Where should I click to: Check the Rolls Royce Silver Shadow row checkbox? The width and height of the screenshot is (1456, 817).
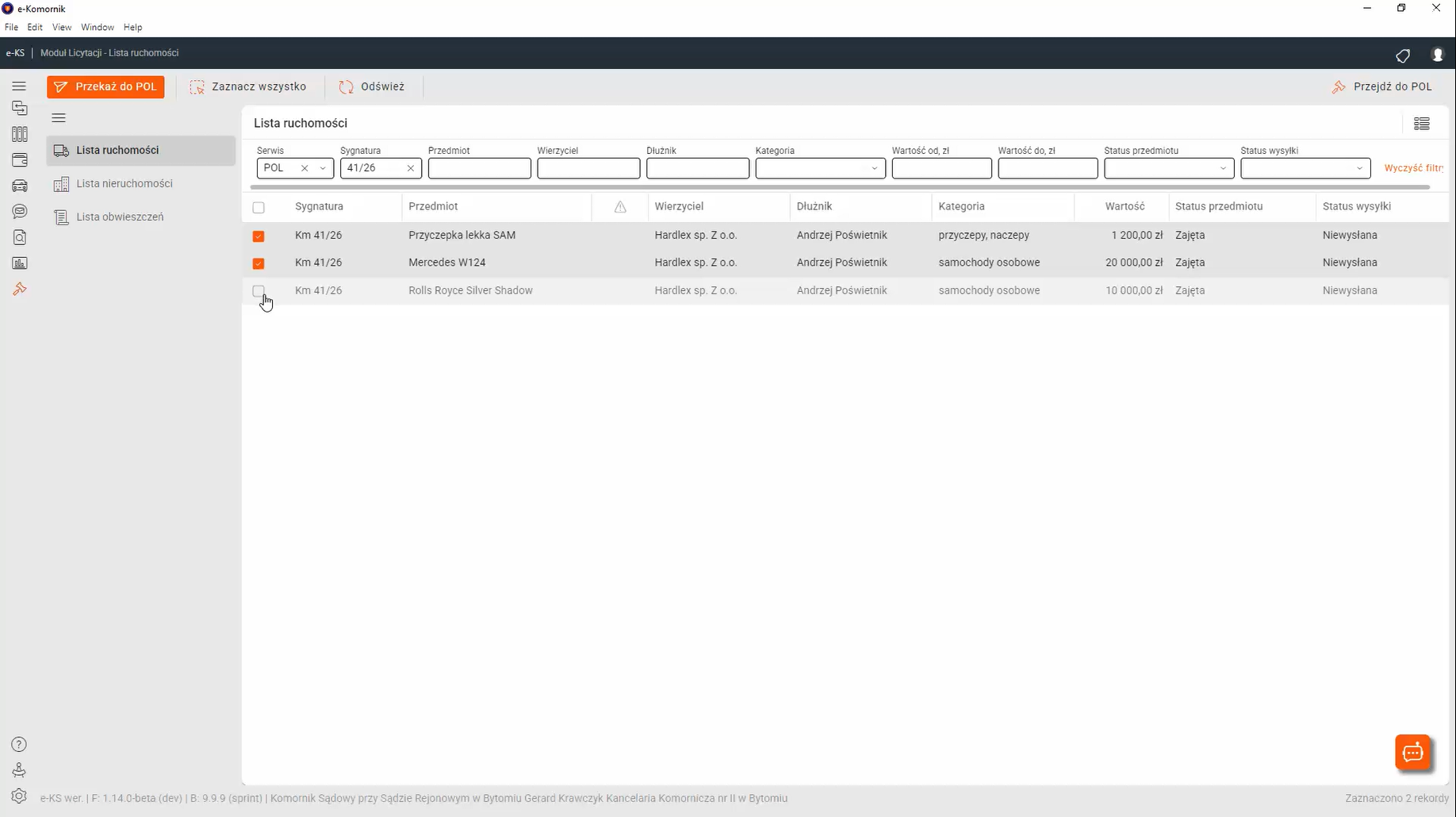(259, 291)
